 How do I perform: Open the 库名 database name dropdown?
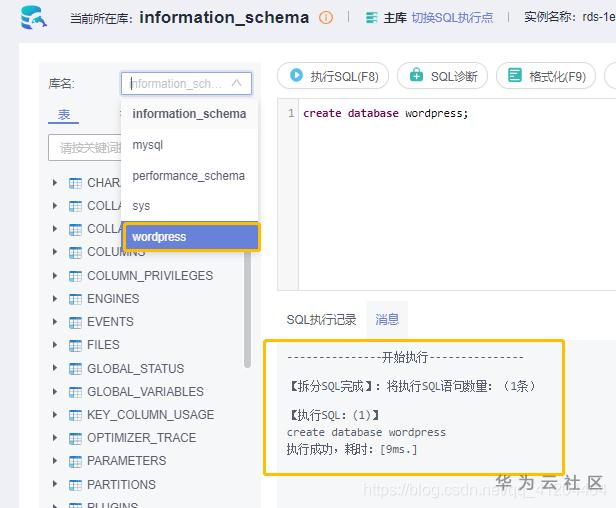(x=186, y=83)
